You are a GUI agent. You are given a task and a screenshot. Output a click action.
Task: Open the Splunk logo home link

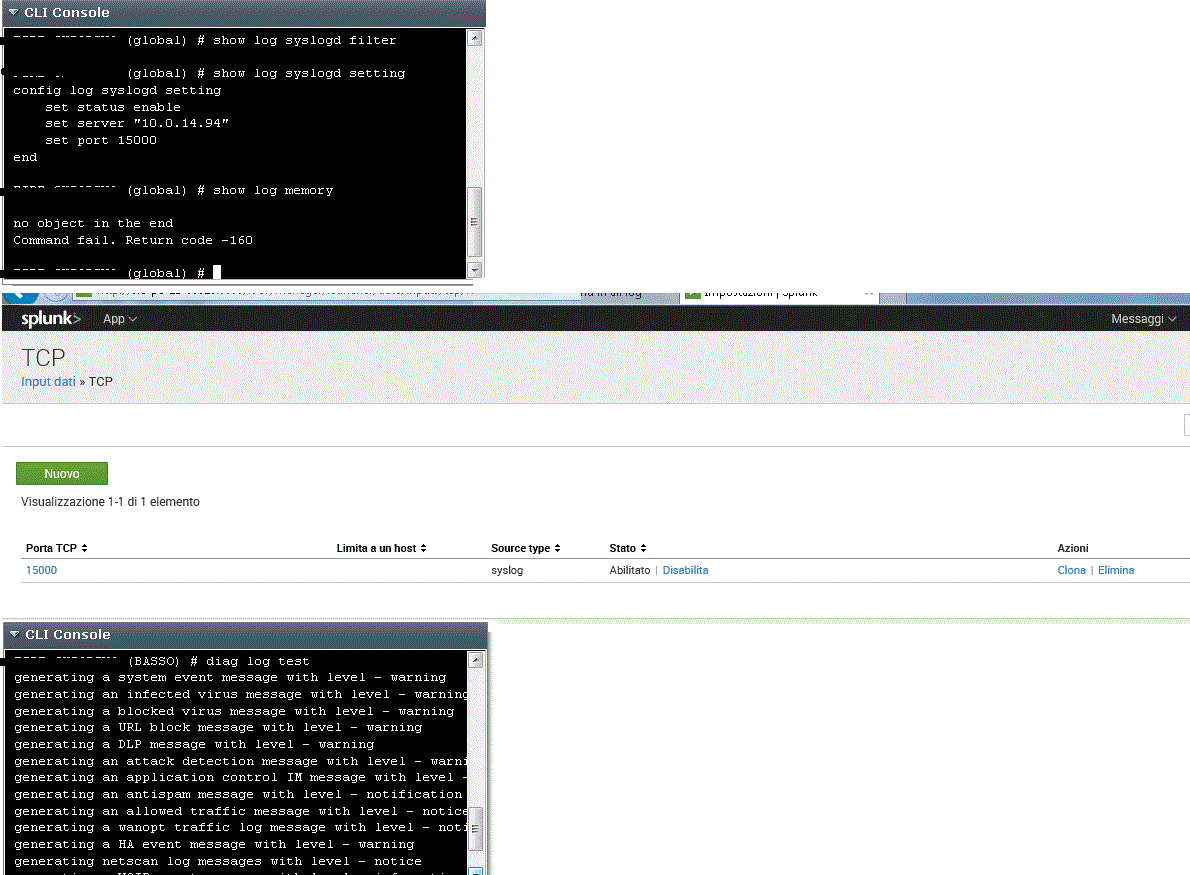coord(51,319)
